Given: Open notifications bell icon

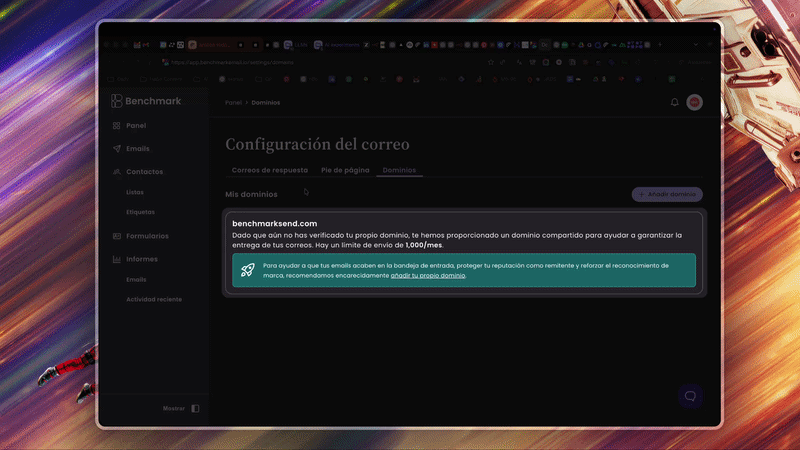Looking at the screenshot, I should point(674,102).
